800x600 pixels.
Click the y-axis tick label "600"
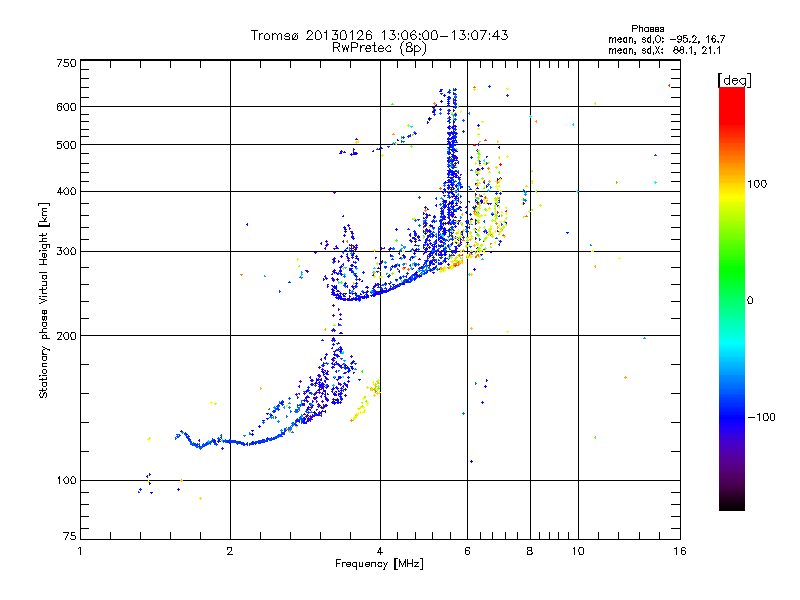tap(66, 107)
